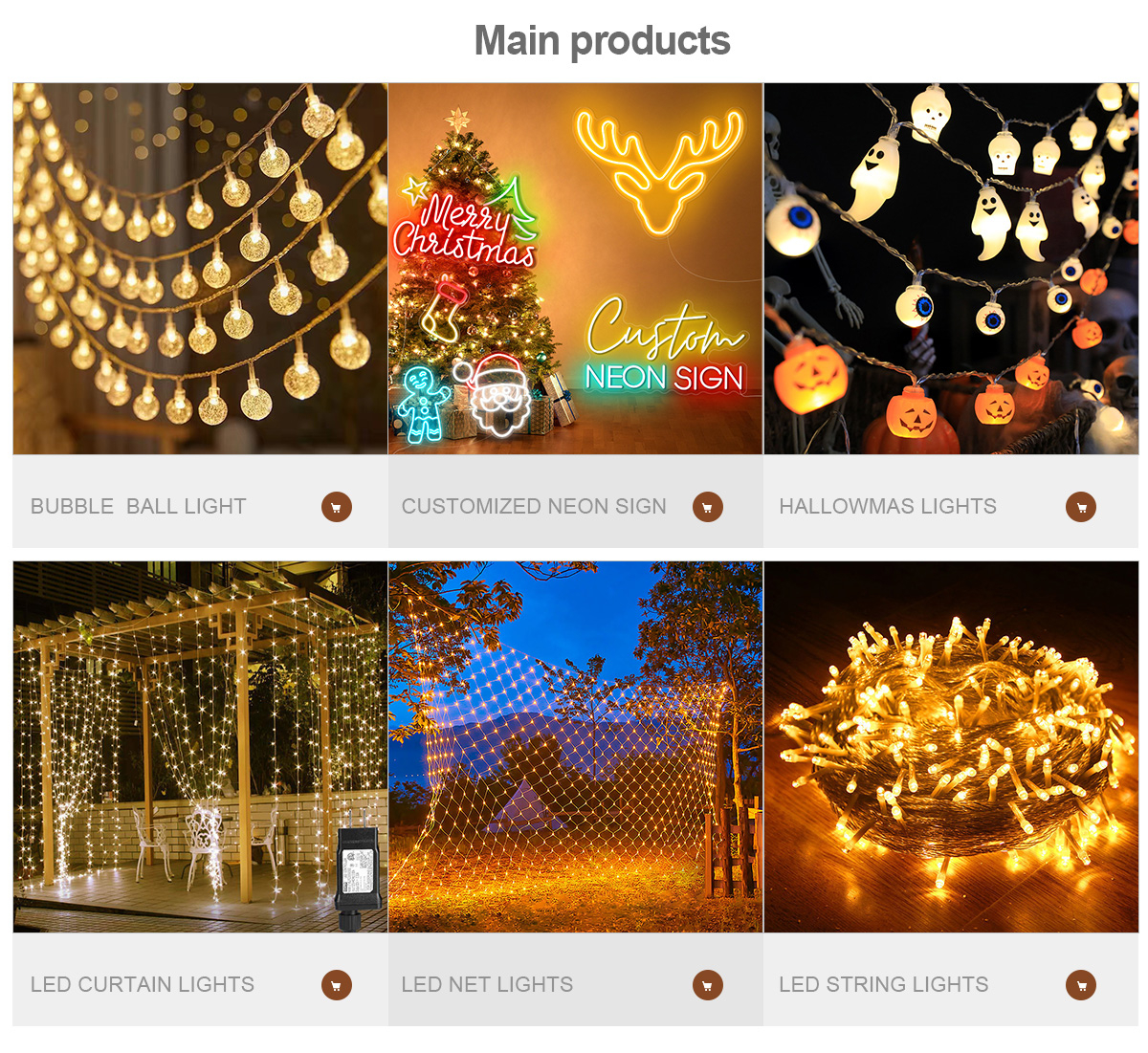Open the LED STRING LIGHTS product link
The width and height of the screenshot is (1148, 1053).
884,985
